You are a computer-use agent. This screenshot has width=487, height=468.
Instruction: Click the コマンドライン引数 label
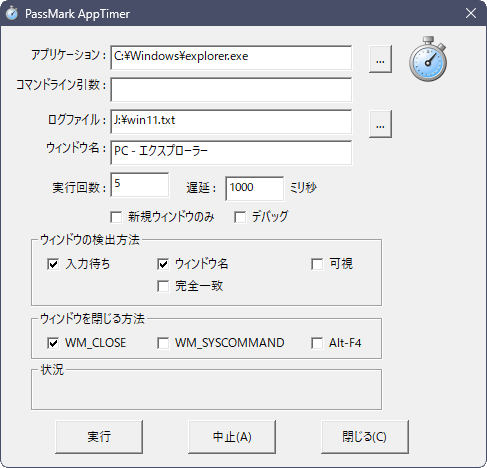[61, 85]
